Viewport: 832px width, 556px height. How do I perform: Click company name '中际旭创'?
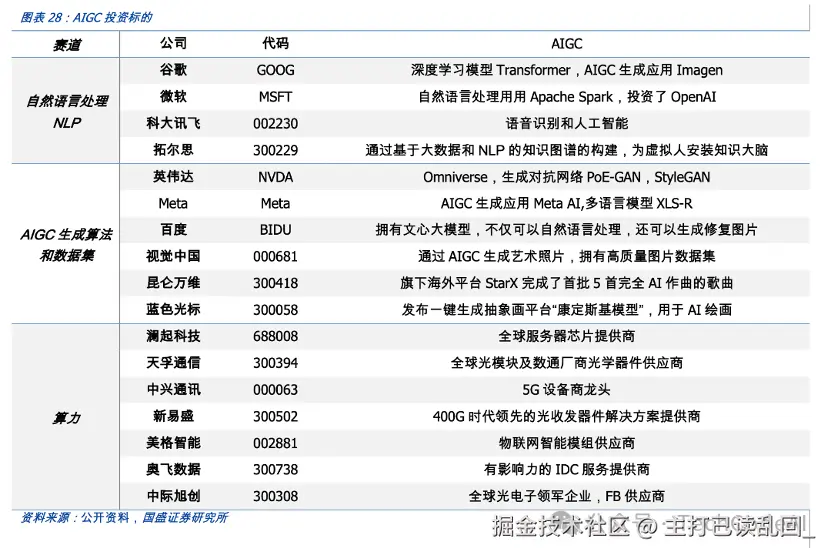[x=174, y=496]
